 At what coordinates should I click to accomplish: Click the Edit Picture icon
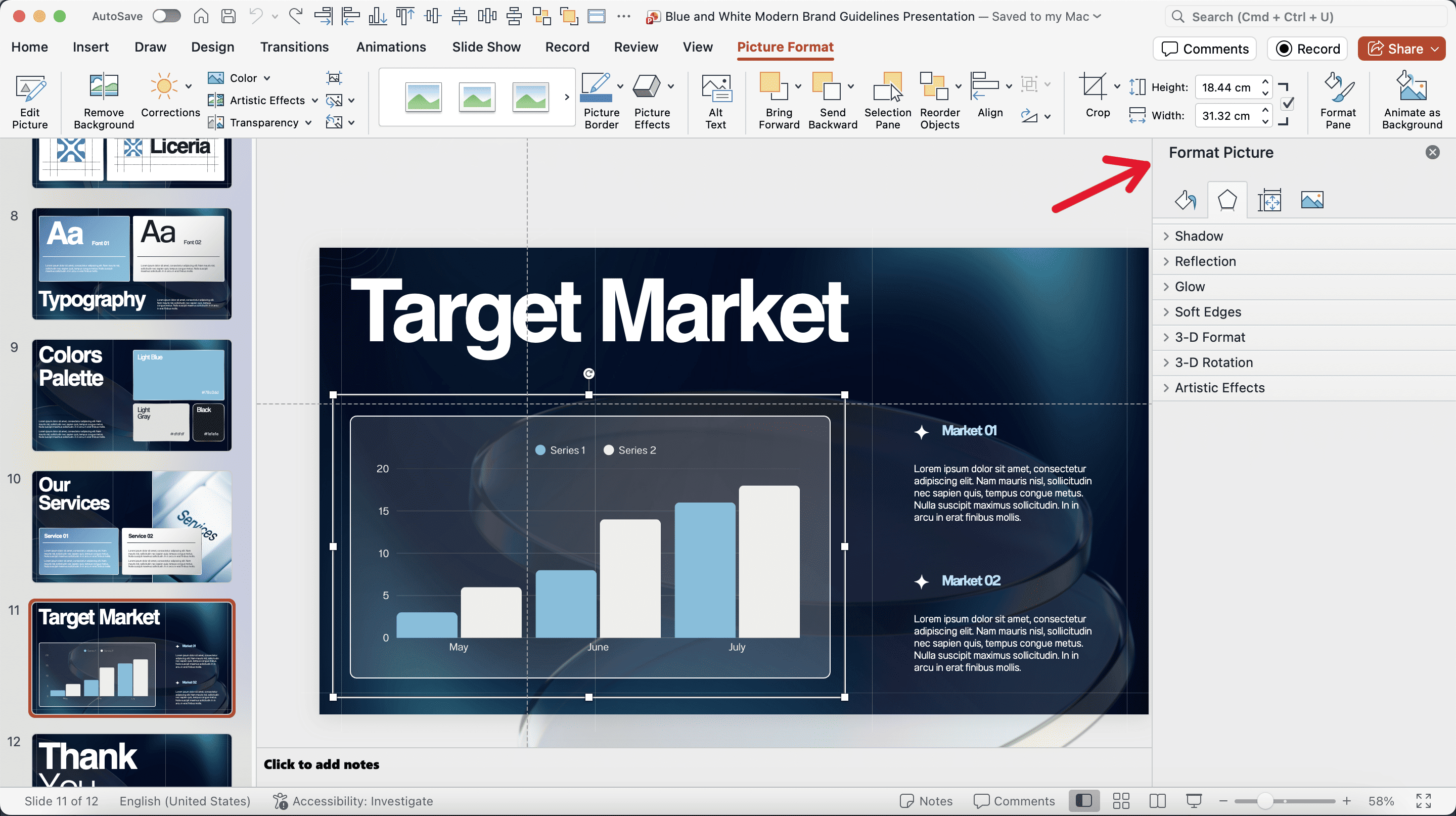[30, 88]
